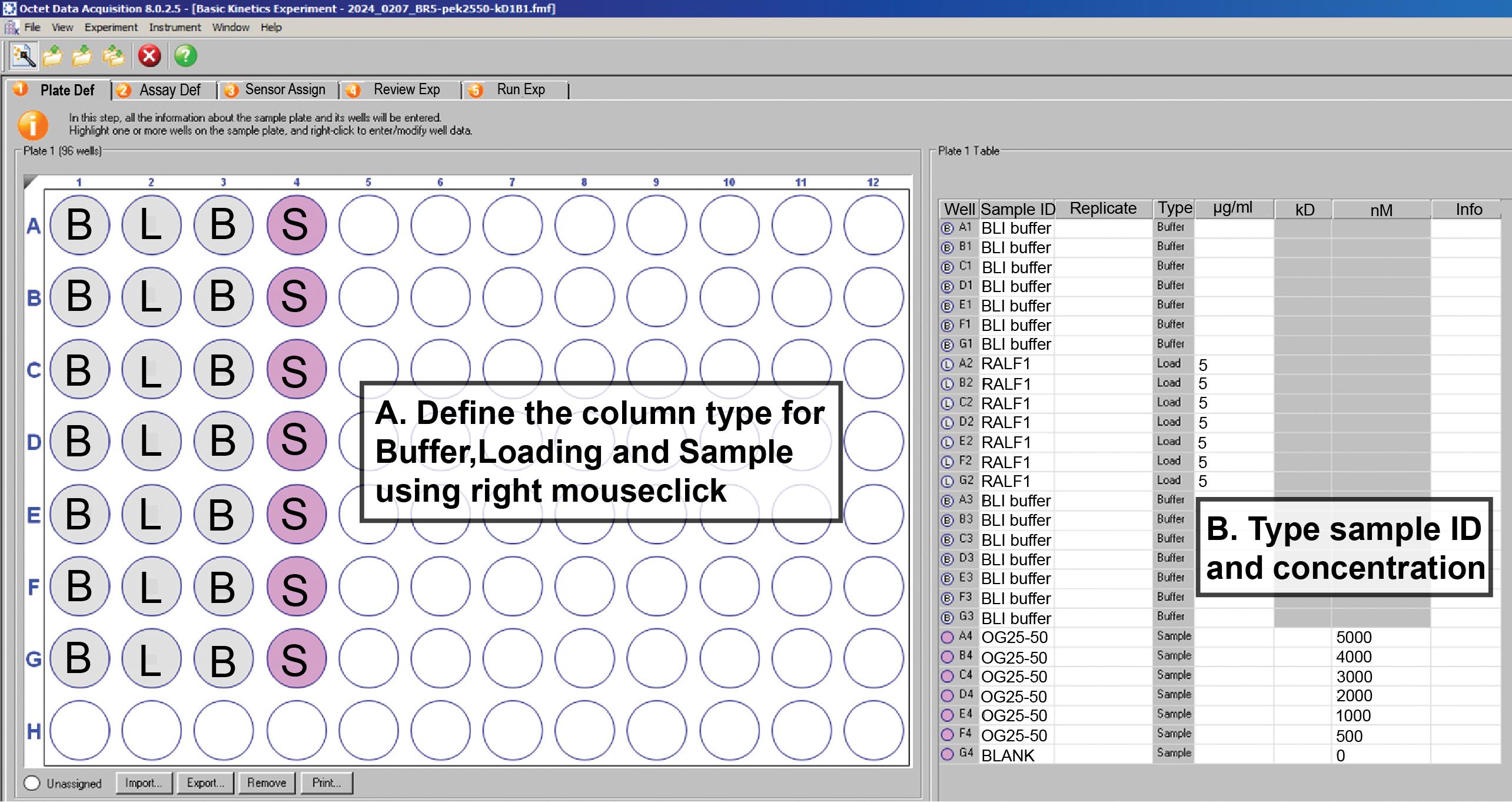The height and width of the screenshot is (802, 1512).
Task: Open the Window menu
Action: tap(231, 27)
